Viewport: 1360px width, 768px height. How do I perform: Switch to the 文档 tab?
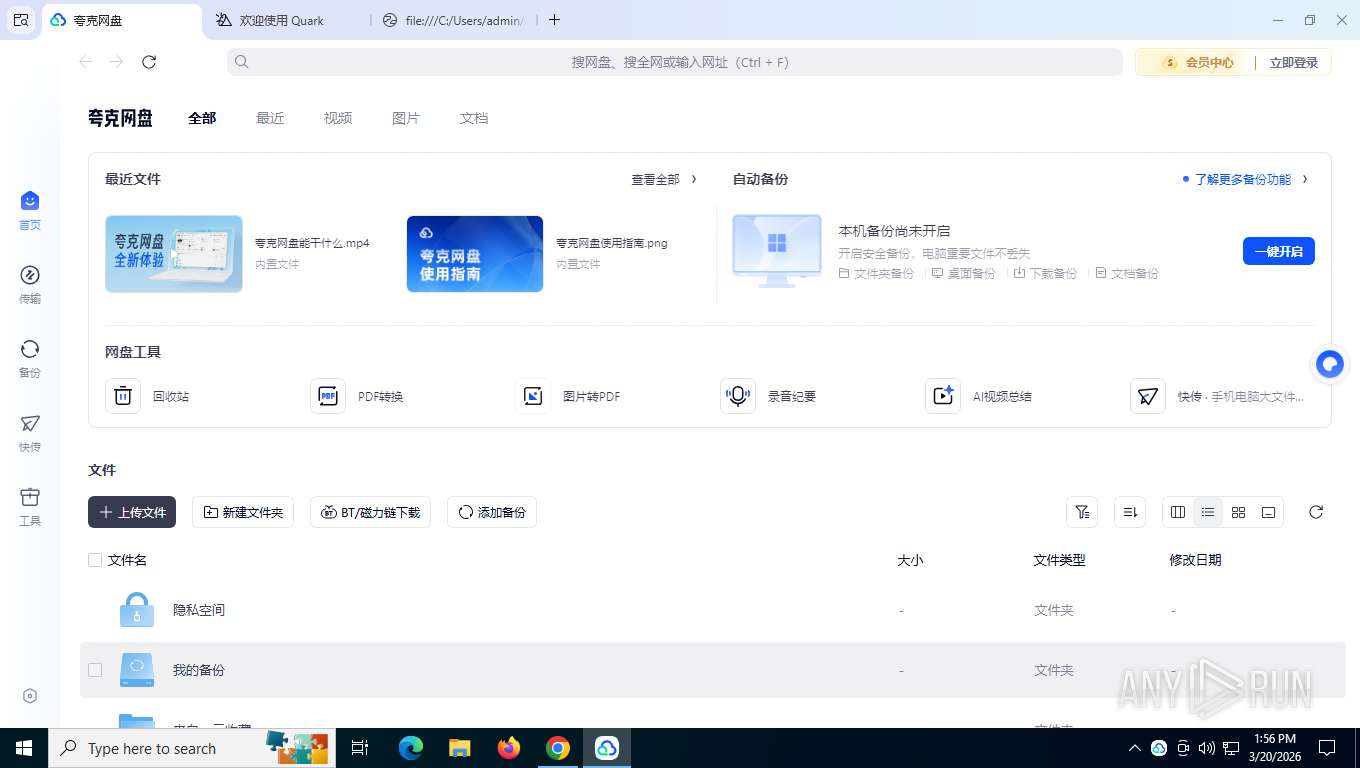474,118
